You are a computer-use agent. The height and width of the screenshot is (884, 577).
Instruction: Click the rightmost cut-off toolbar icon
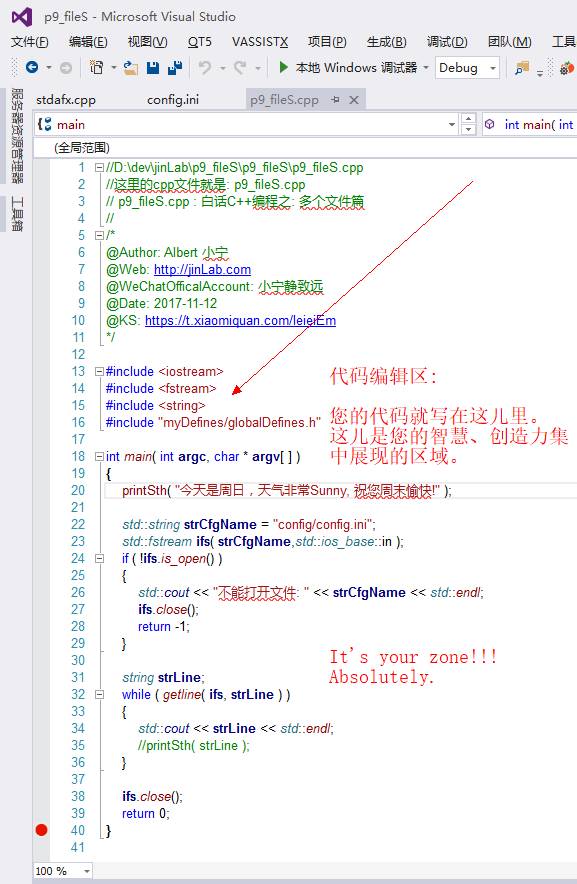click(567, 68)
